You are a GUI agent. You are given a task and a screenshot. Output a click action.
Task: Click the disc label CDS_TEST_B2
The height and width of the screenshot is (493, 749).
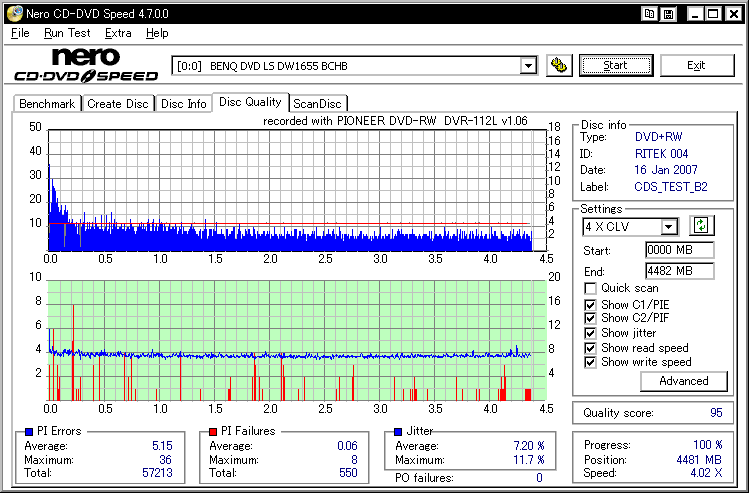671,187
